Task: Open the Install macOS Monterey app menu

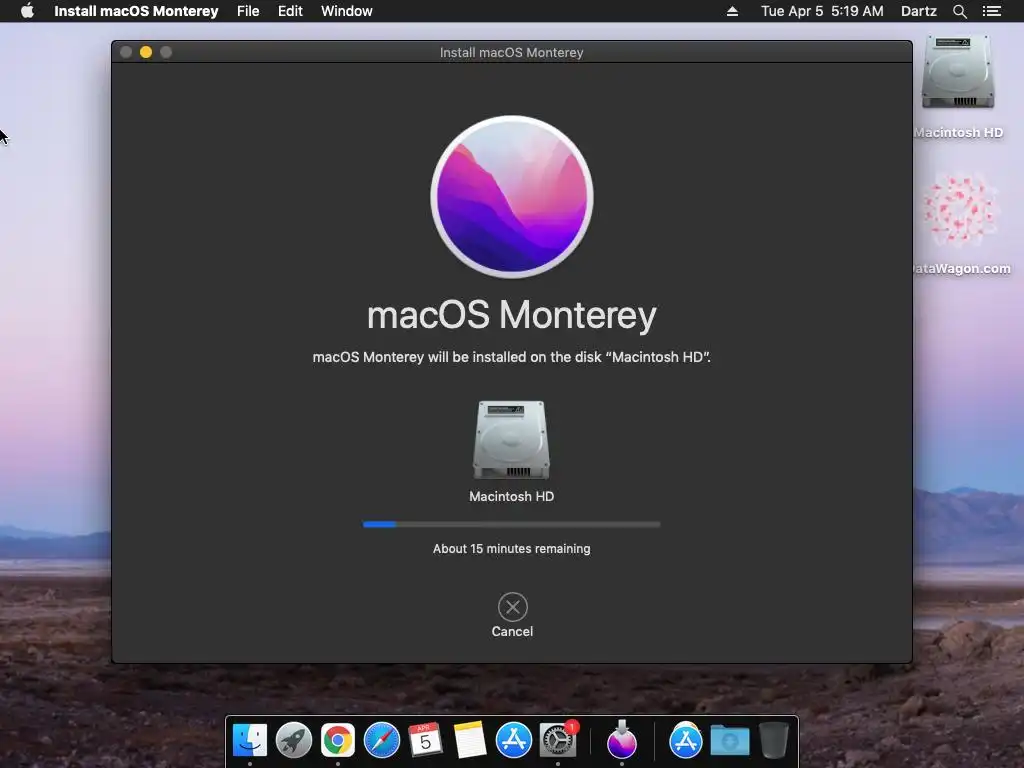Action: pos(136,11)
